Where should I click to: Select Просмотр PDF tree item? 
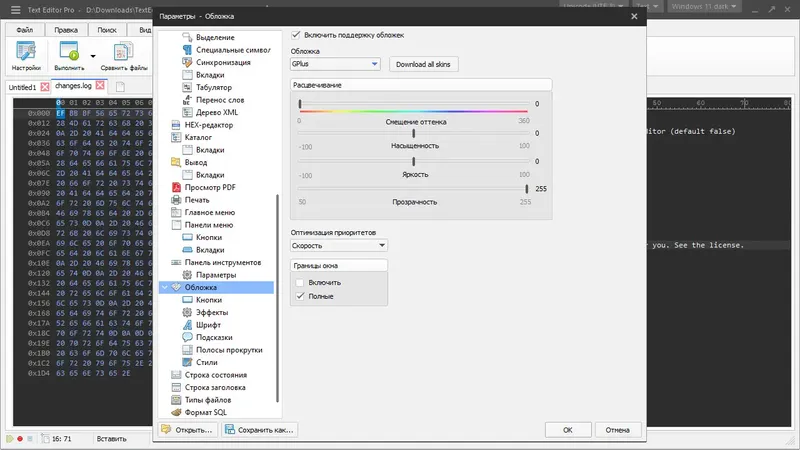click(210, 187)
